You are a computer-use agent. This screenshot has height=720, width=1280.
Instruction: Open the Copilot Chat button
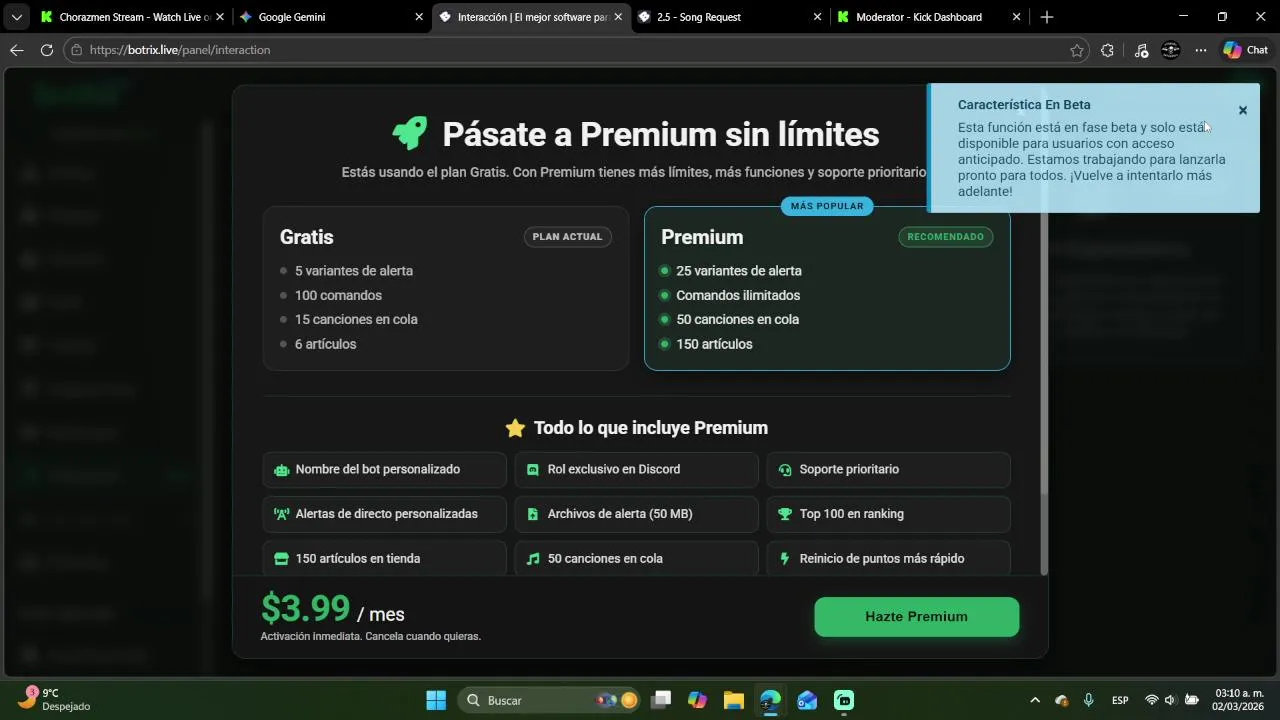click(x=1245, y=50)
